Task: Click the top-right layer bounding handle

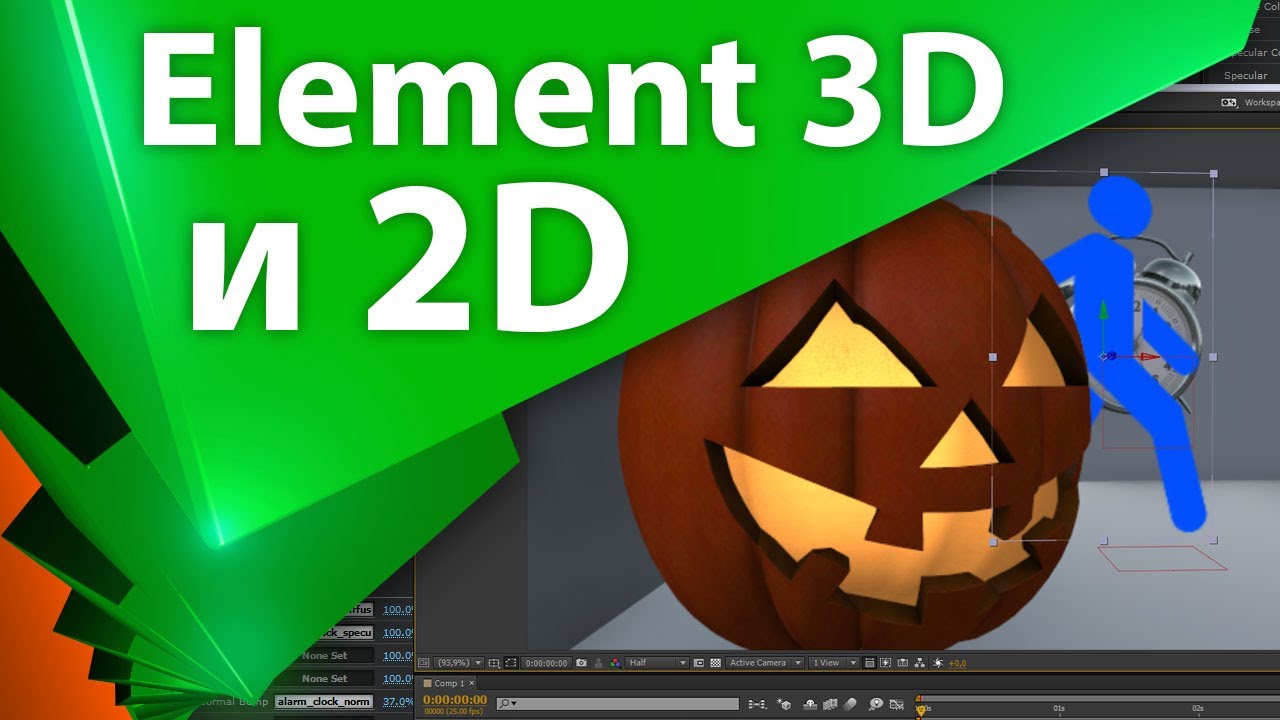Action: 1213,173
